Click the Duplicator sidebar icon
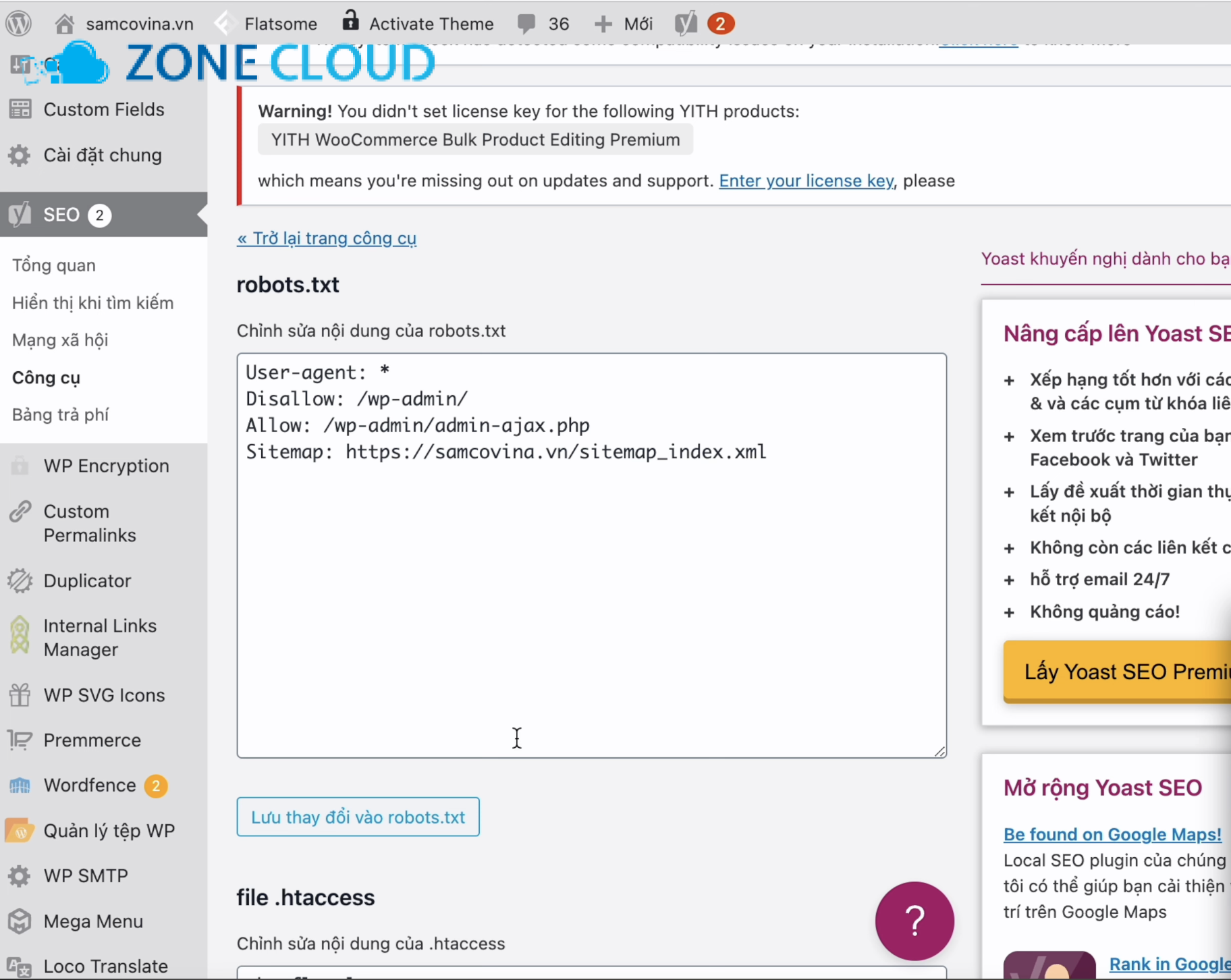Viewport: 1231px width, 980px height. click(20, 580)
